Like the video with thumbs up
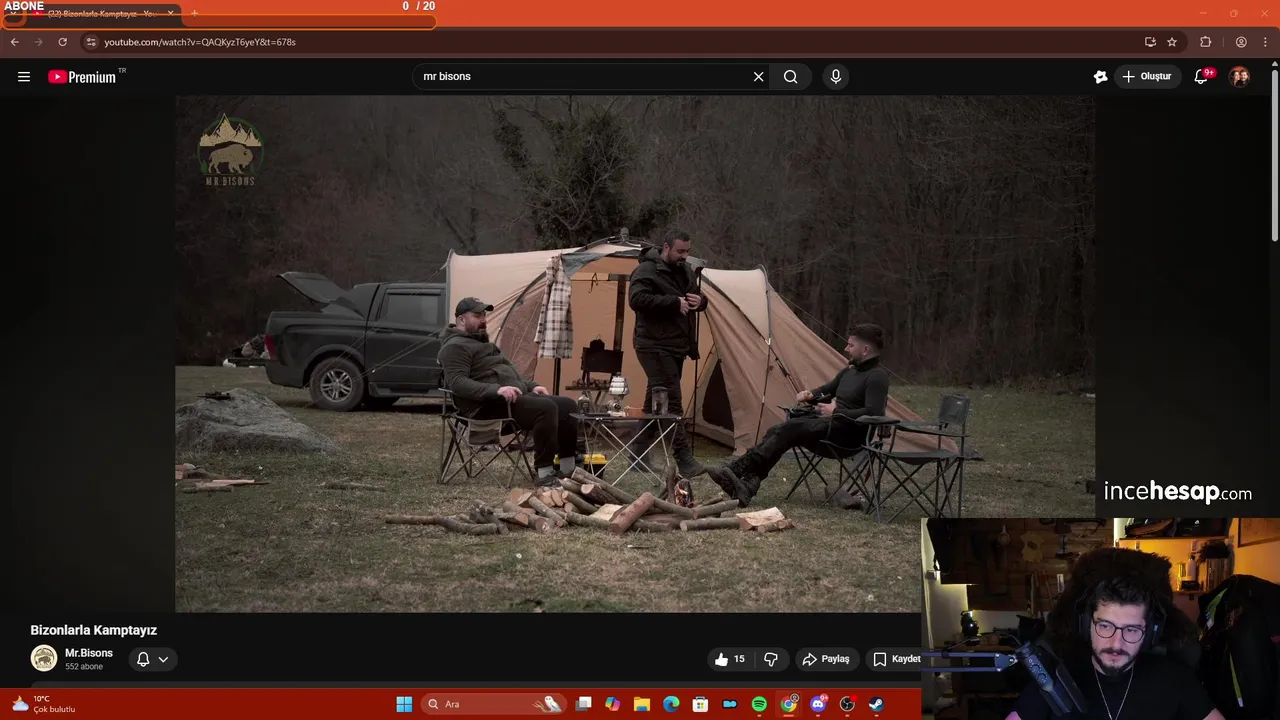This screenshot has height=720, width=1280. click(730, 659)
